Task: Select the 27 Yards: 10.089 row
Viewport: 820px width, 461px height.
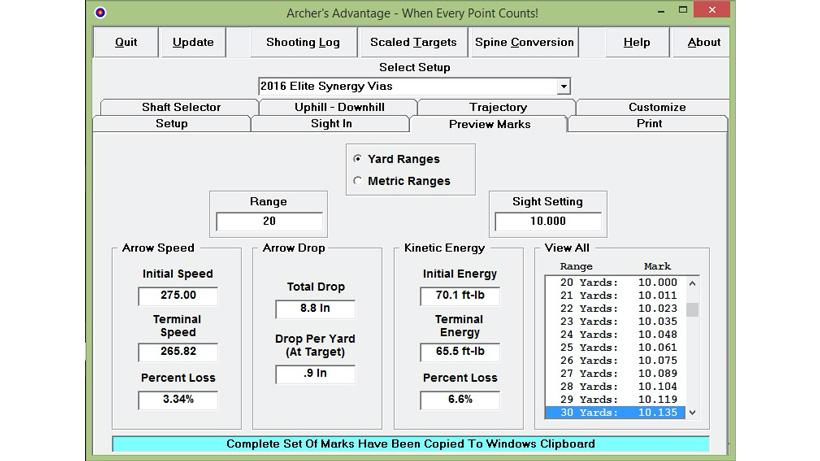Action: (615, 373)
